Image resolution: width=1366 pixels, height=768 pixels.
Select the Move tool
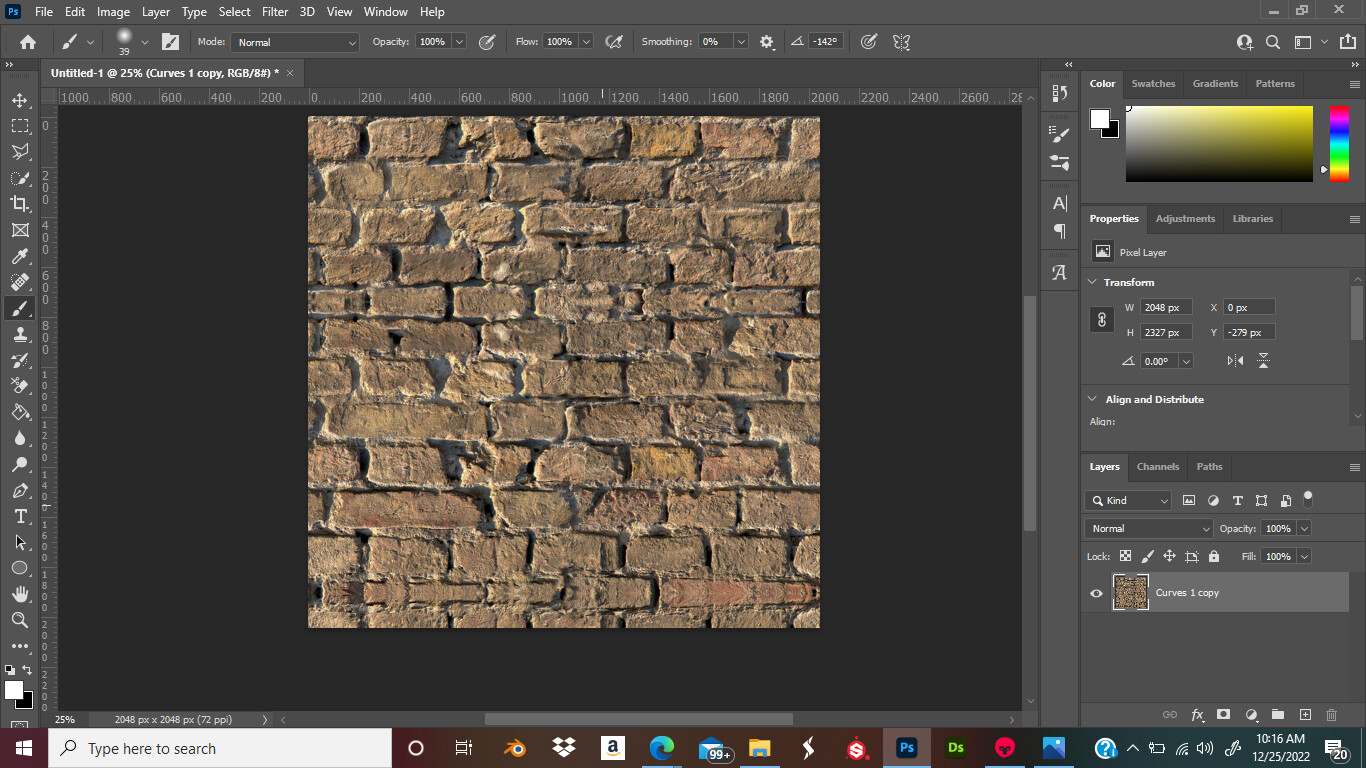tap(20, 99)
